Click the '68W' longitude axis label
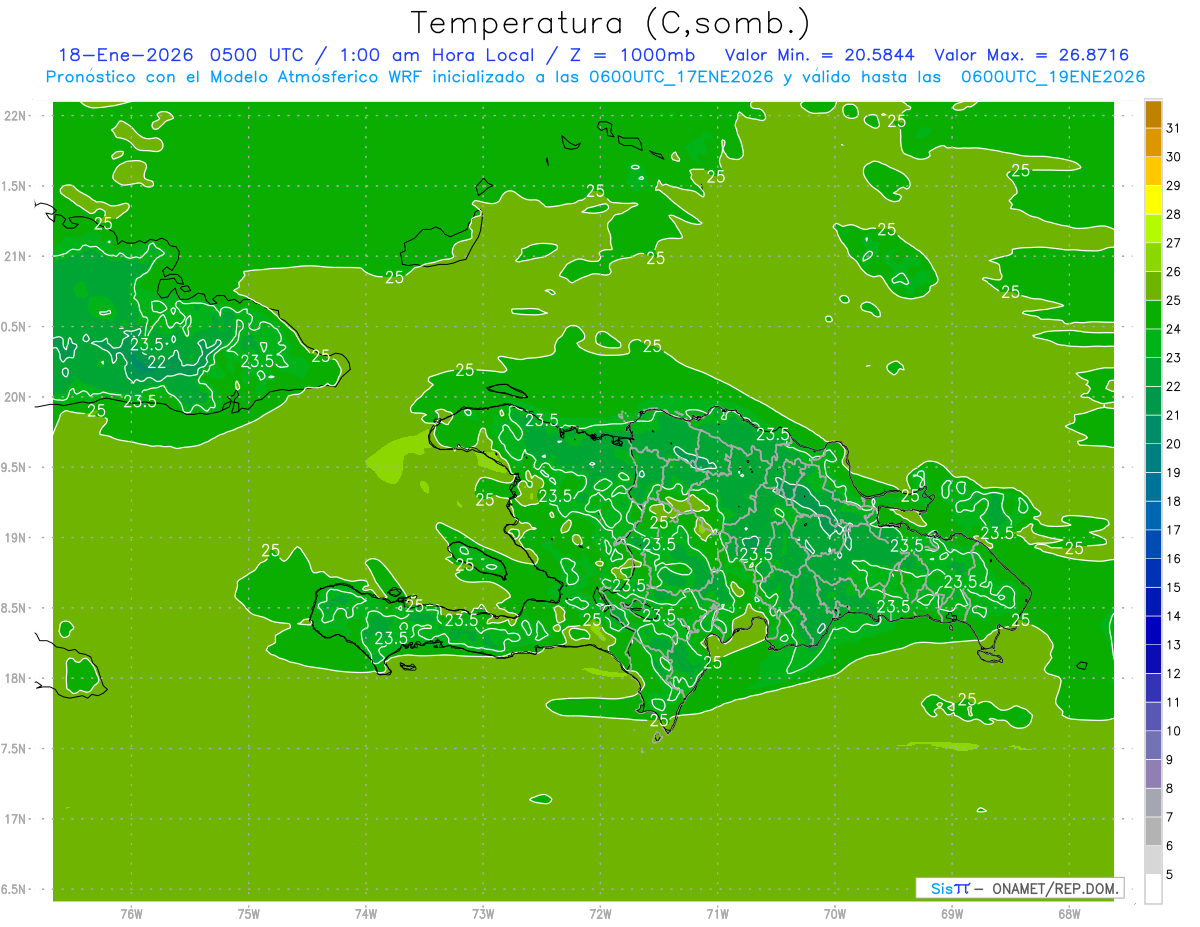The image size is (1200, 927). pos(1068,913)
